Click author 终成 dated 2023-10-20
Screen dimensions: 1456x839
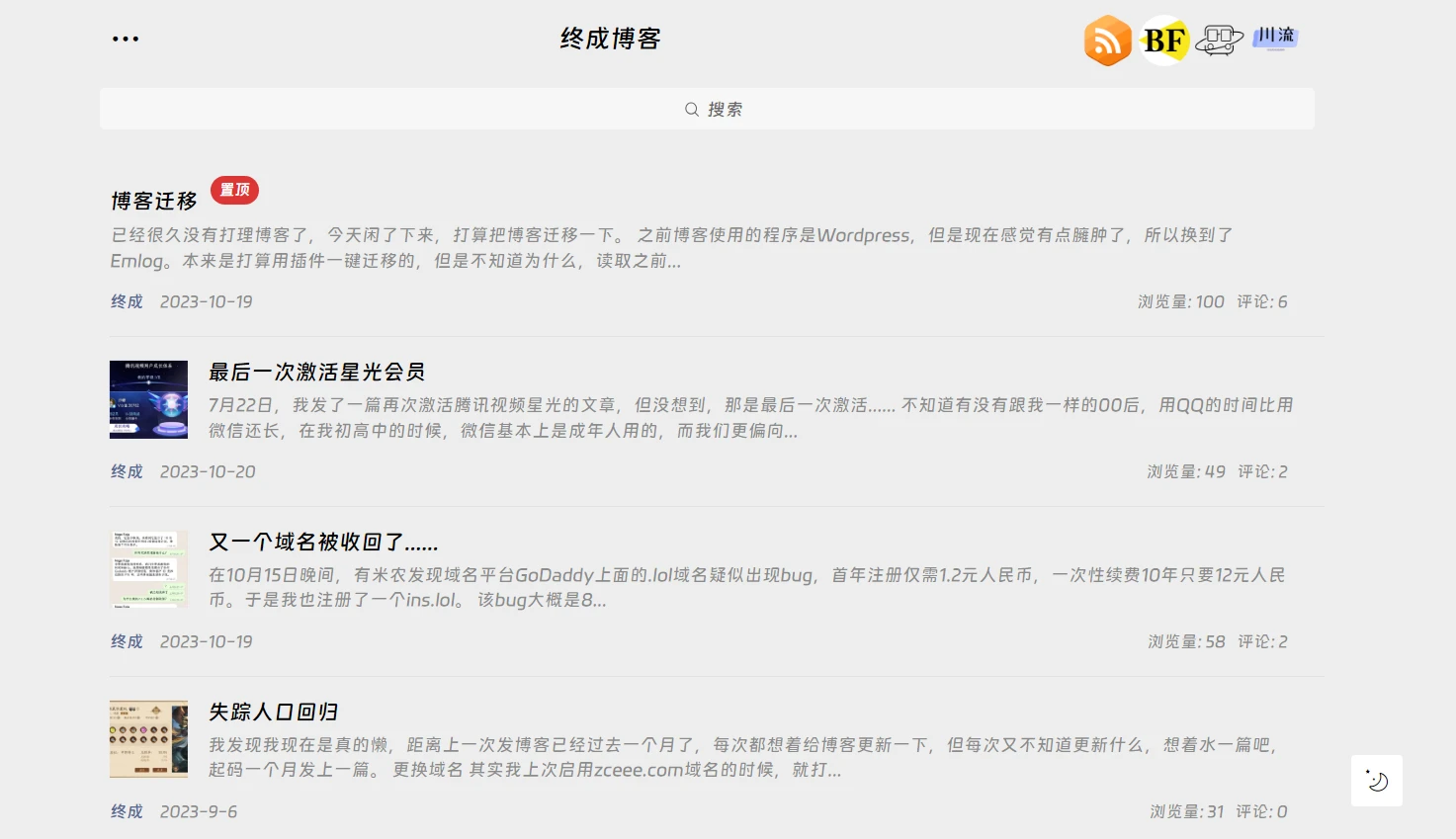point(127,471)
